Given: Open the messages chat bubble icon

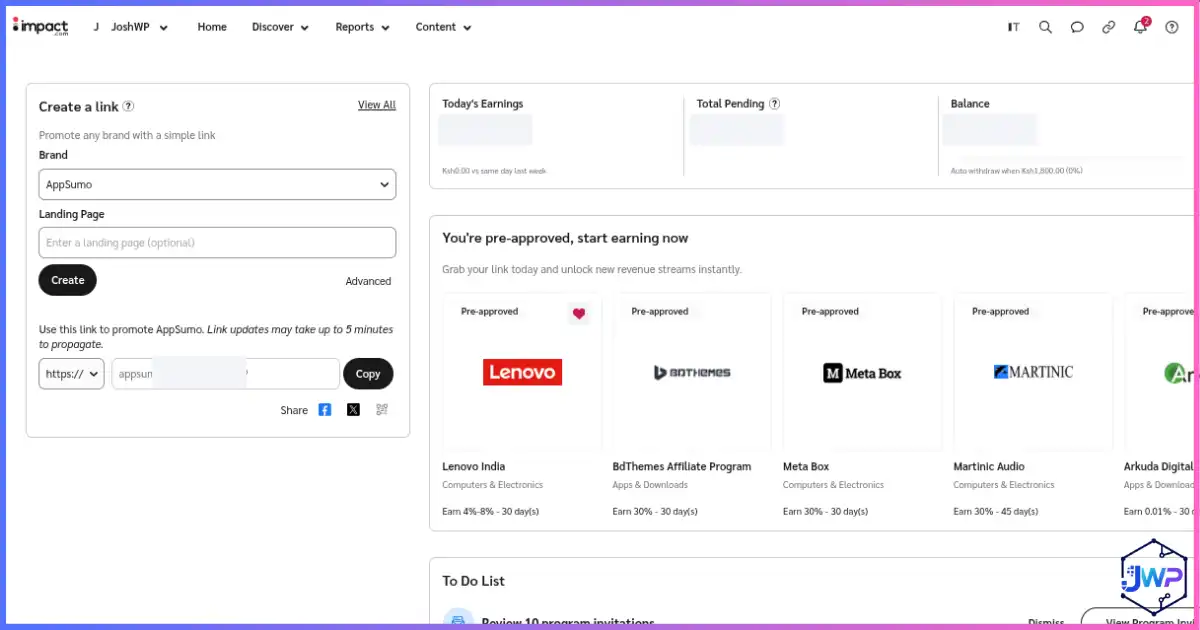Looking at the screenshot, I should pyautogui.click(x=1077, y=28).
